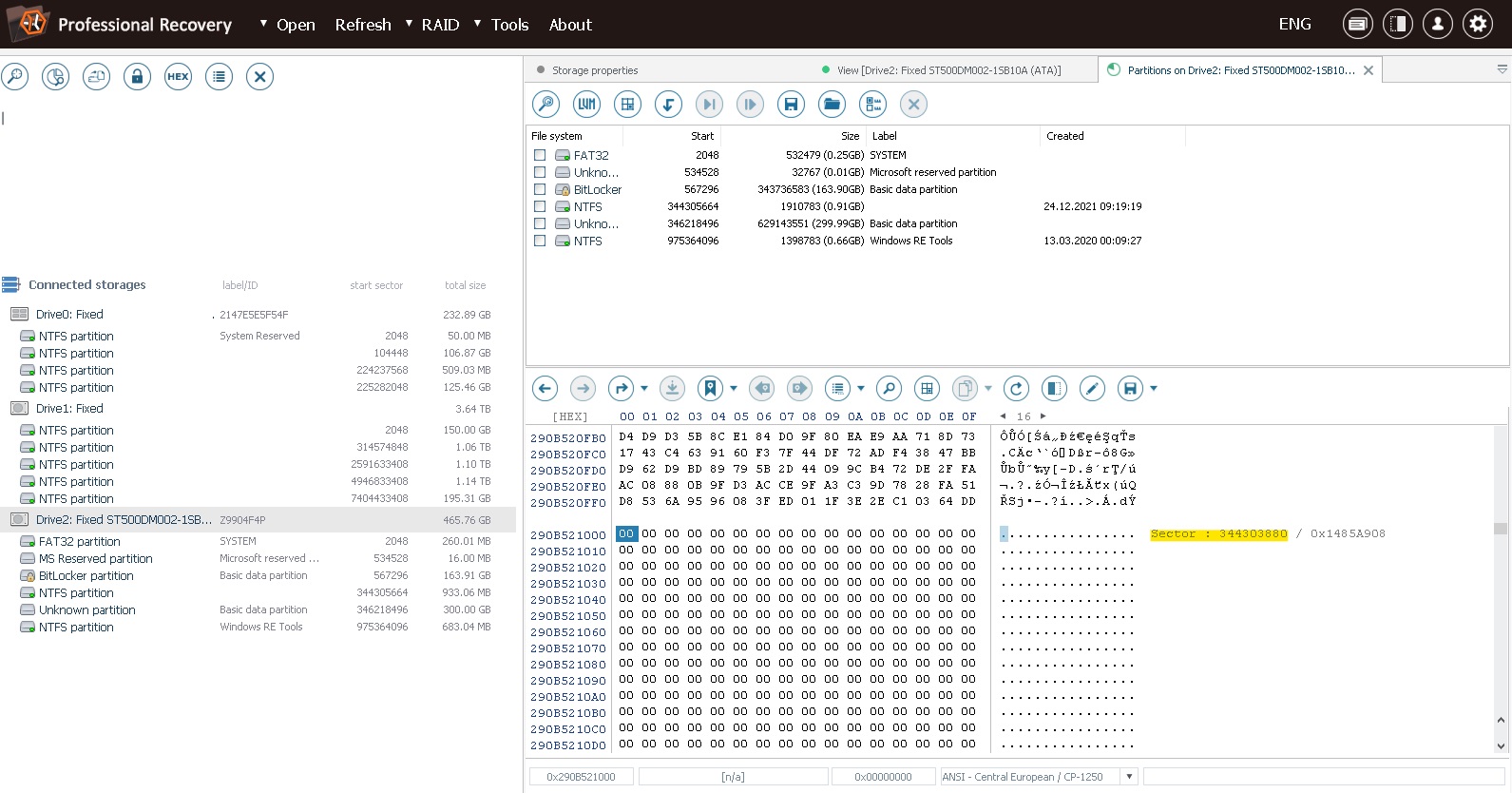Click the list icon in left toolbar
Screen dimensions: 1512x793
tap(220, 77)
